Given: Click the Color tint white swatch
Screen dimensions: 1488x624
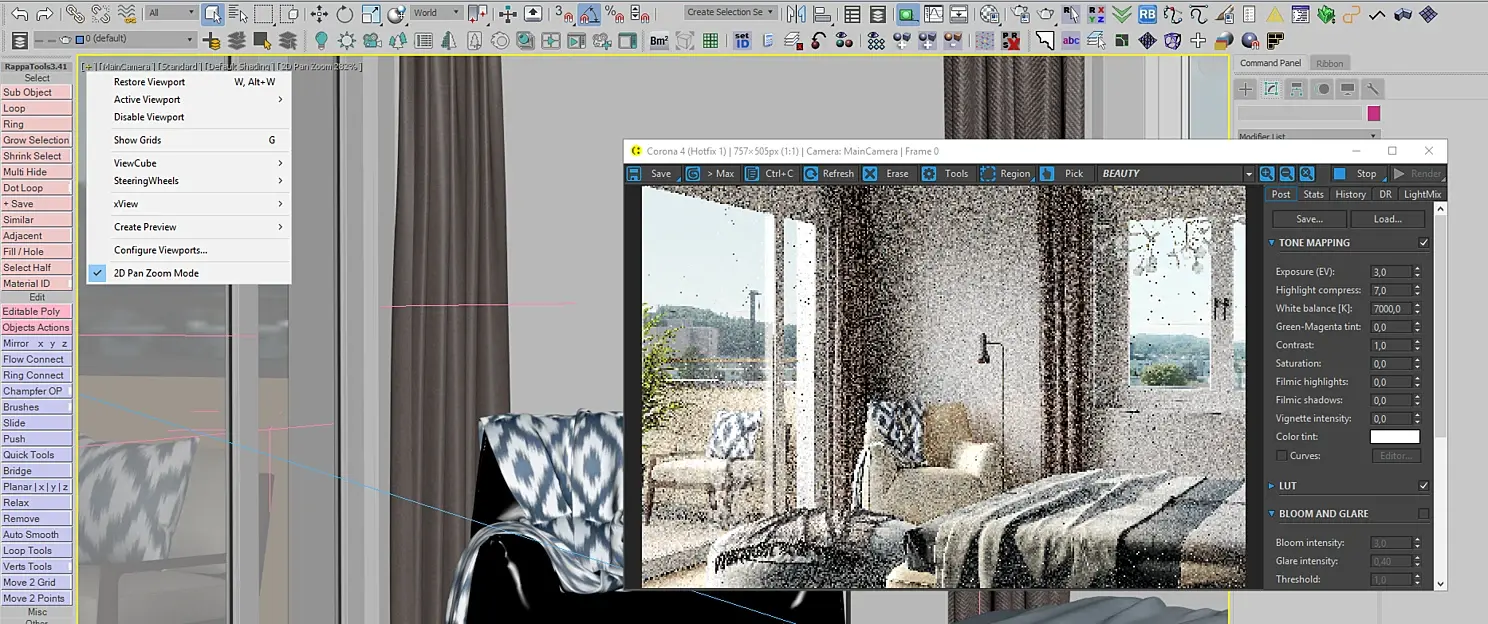Looking at the screenshot, I should (x=1394, y=437).
